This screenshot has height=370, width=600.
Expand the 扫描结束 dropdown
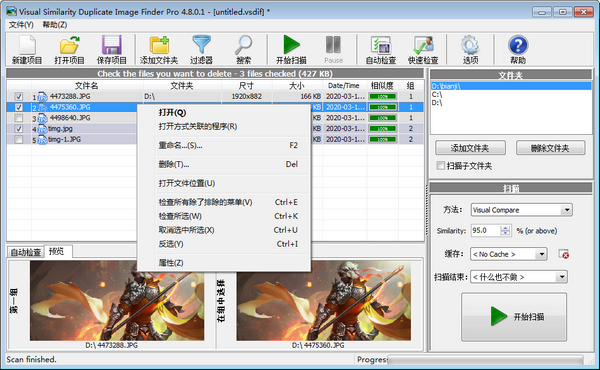[561, 277]
